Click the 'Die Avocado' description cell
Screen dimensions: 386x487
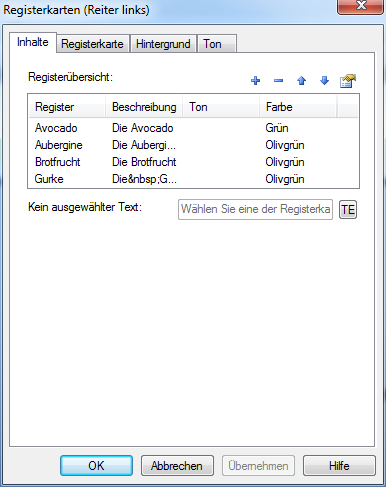tap(143, 128)
